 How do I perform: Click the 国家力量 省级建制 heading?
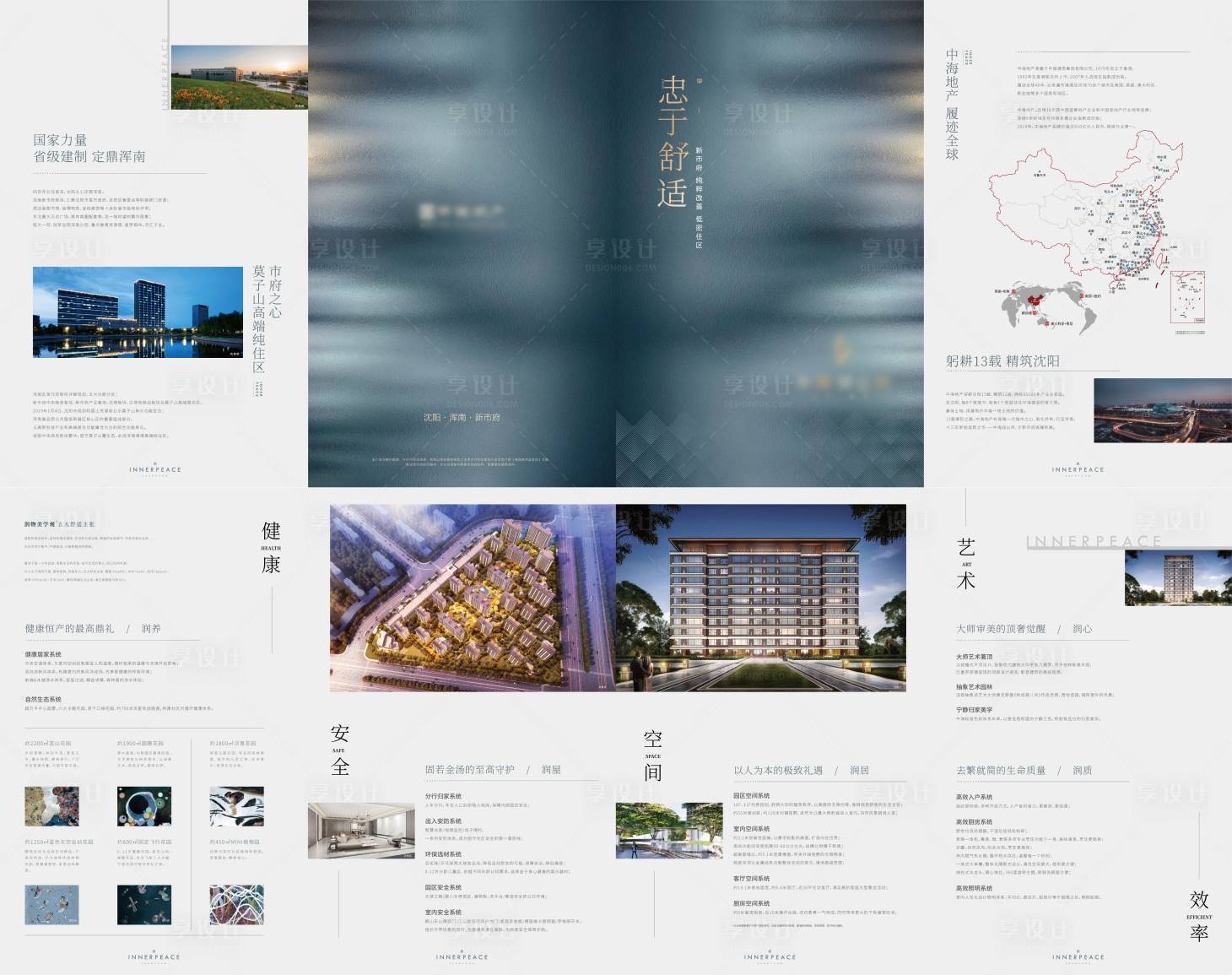[89, 148]
